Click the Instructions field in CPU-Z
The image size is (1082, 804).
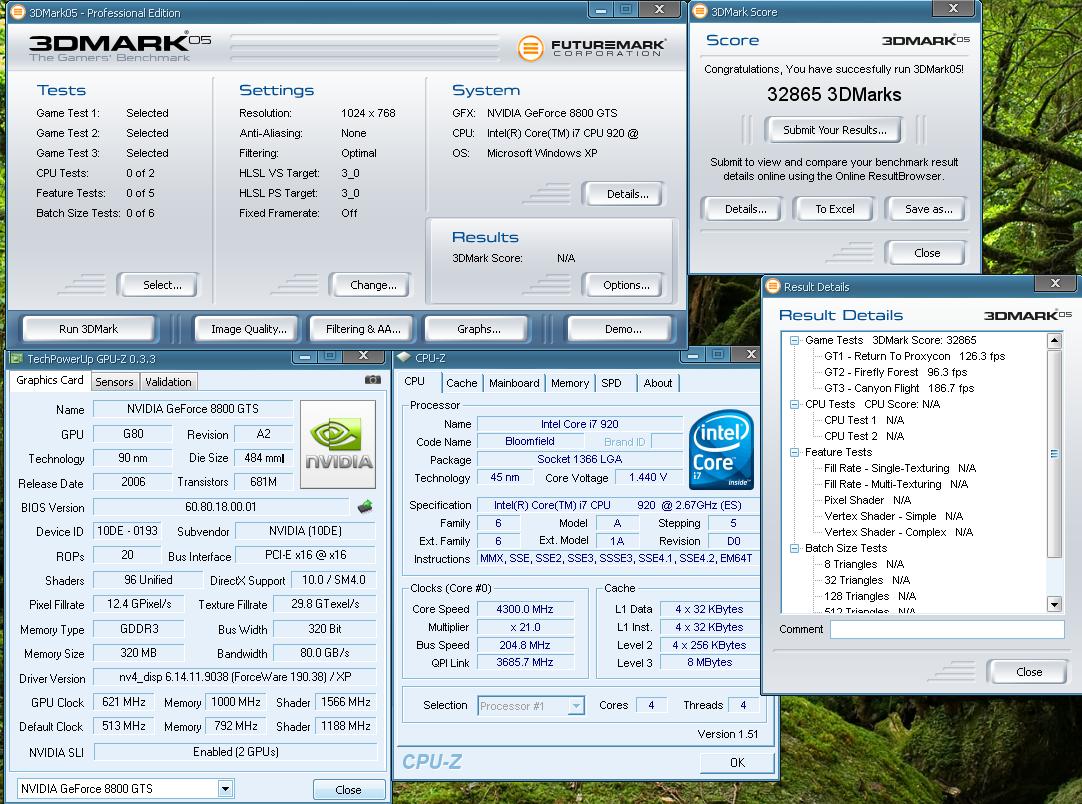tap(616, 558)
